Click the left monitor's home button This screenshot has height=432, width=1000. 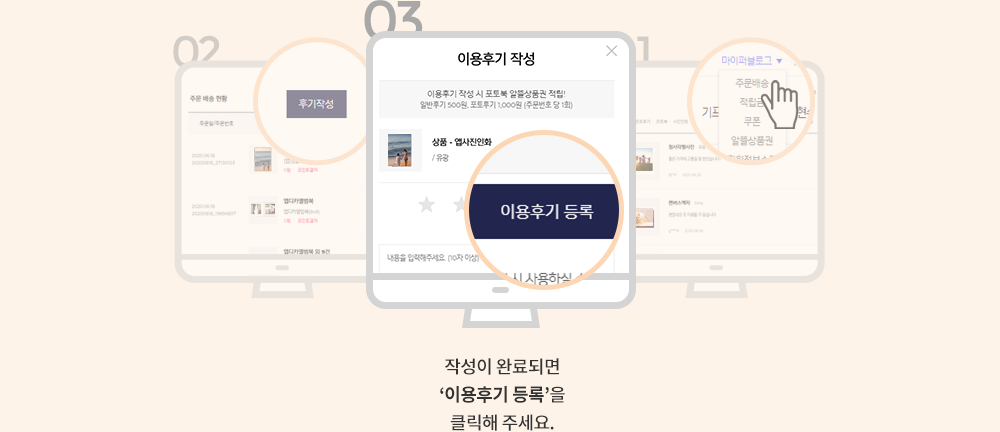tap(282, 267)
